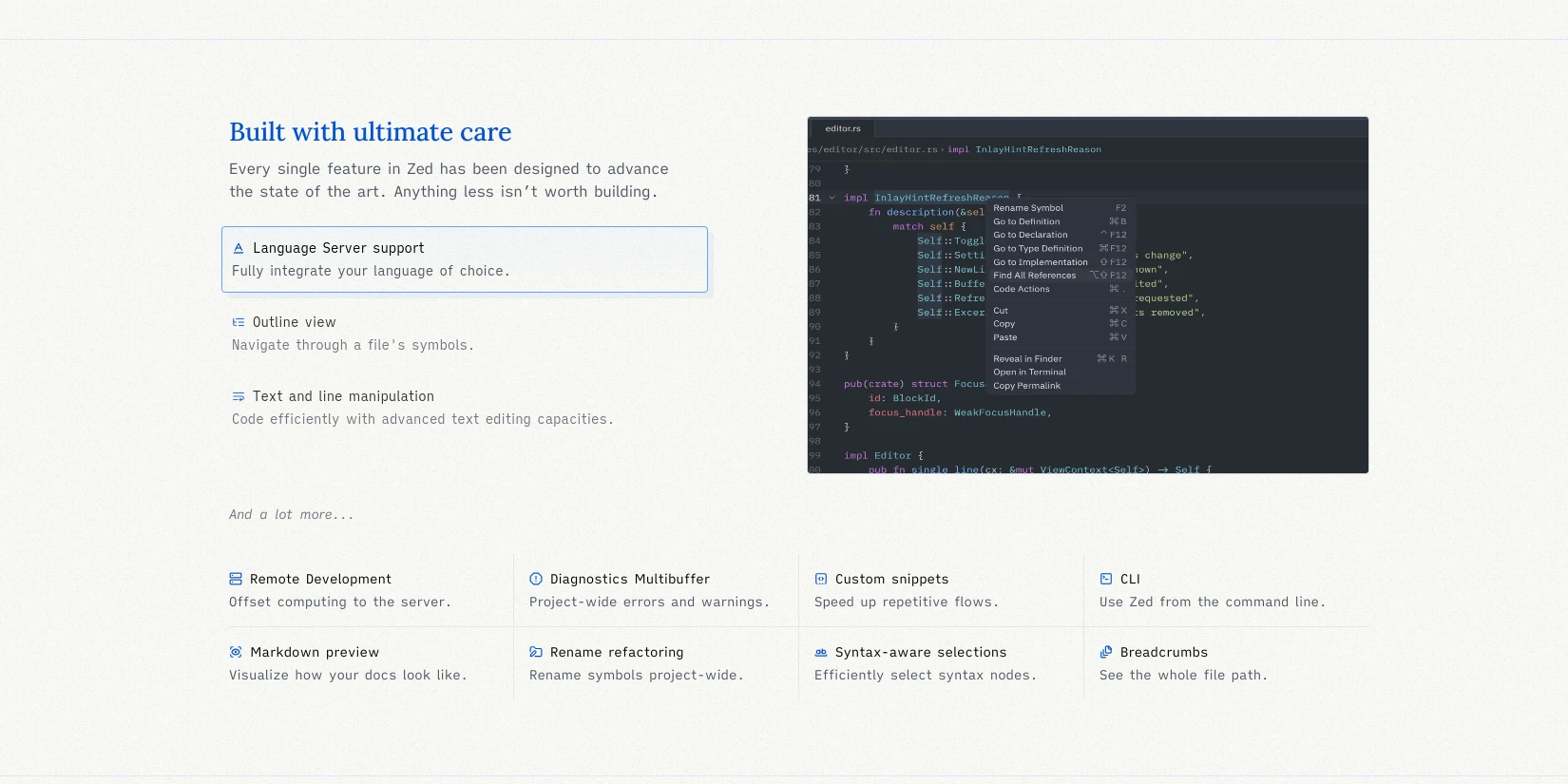Click the InlayHintRefreshReason breadcrumb path
The width and height of the screenshot is (1568, 784).
tap(1038, 149)
